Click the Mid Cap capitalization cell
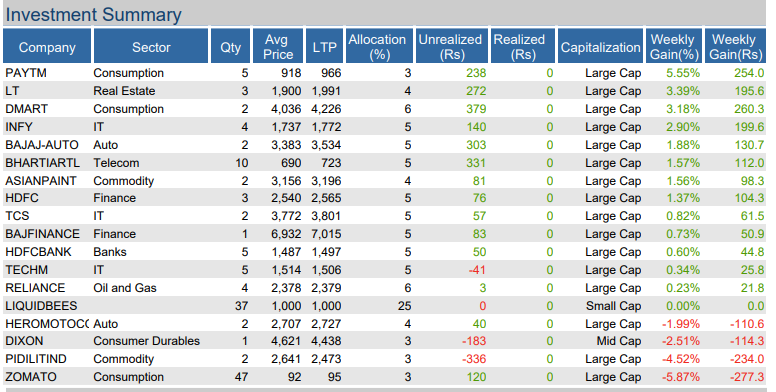This screenshot has height=392, width=776. coord(619,341)
